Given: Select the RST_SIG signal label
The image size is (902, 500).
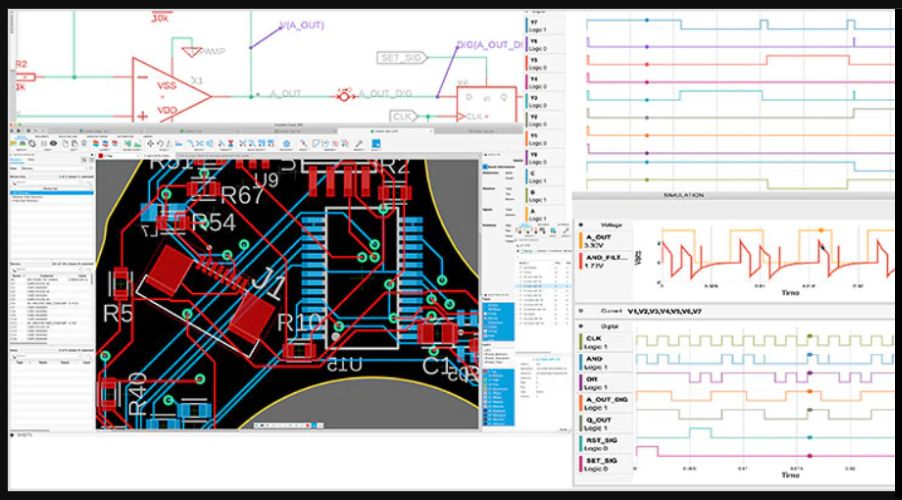Looking at the screenshot, I should 601,444.
